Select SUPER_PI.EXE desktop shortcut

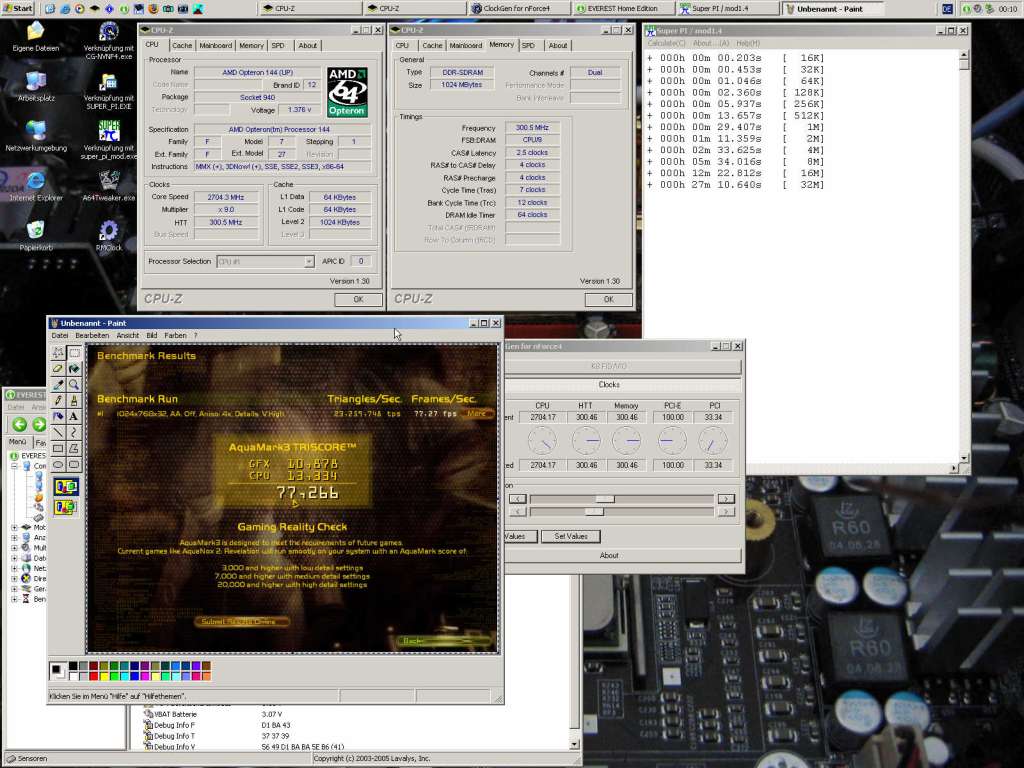[108, 91]
